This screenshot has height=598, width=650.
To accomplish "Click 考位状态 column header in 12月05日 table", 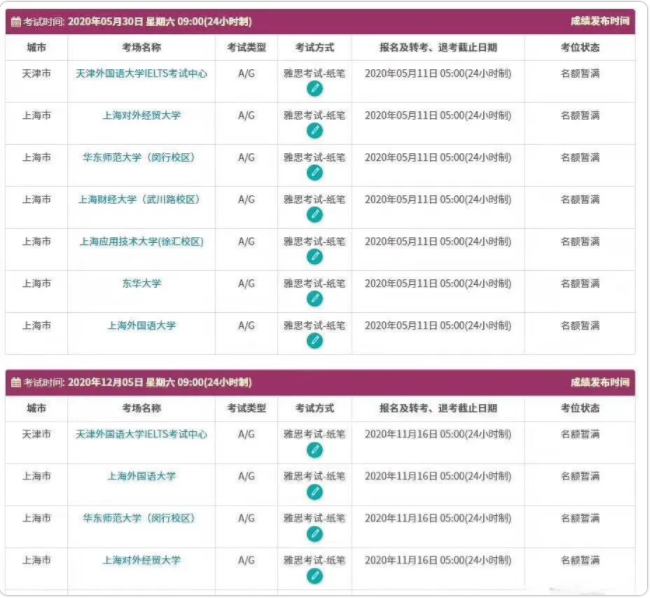I will 580,408.
